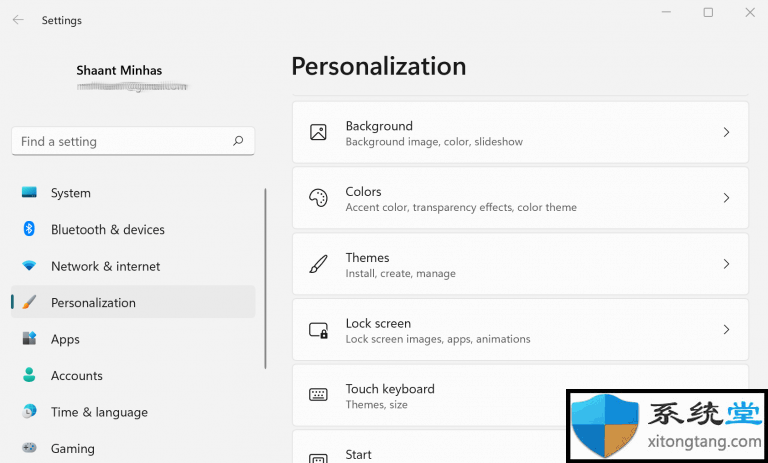Expand Lock screen settings chevron
The image size is (768, 463).
click(x=726, y=330)
